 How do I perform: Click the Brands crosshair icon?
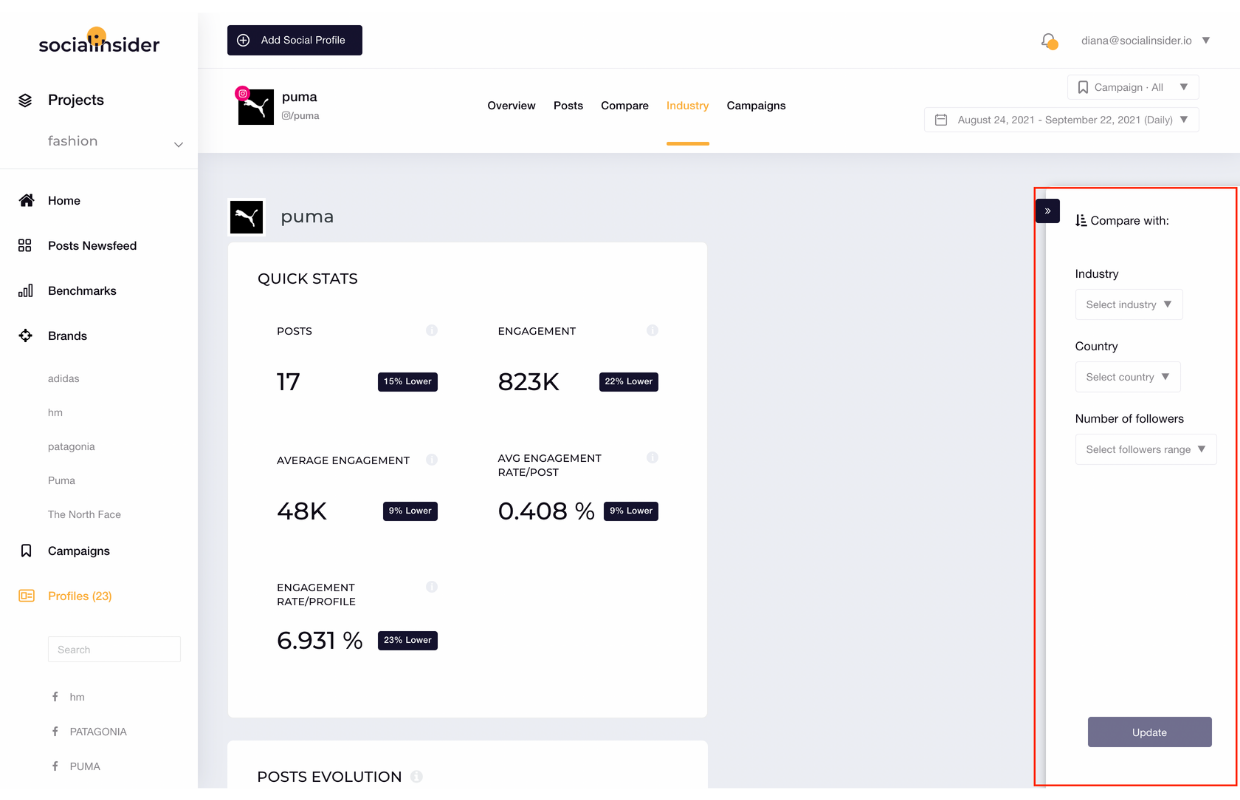tap(26, 336)
